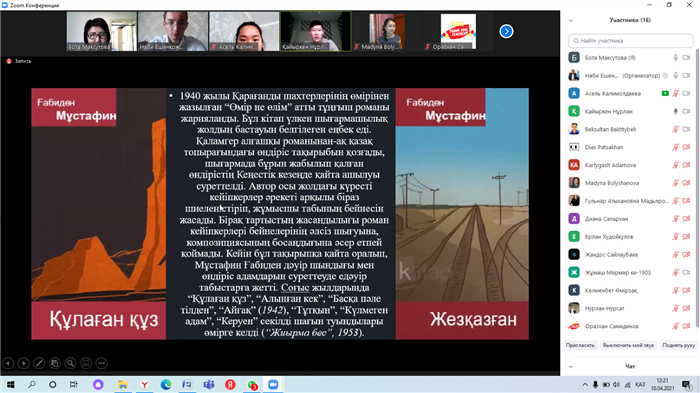Image resolution: width=700 pixels, height=393 pixels.
Task: Click the Поднять руку button
Action: tap(679, 345)
